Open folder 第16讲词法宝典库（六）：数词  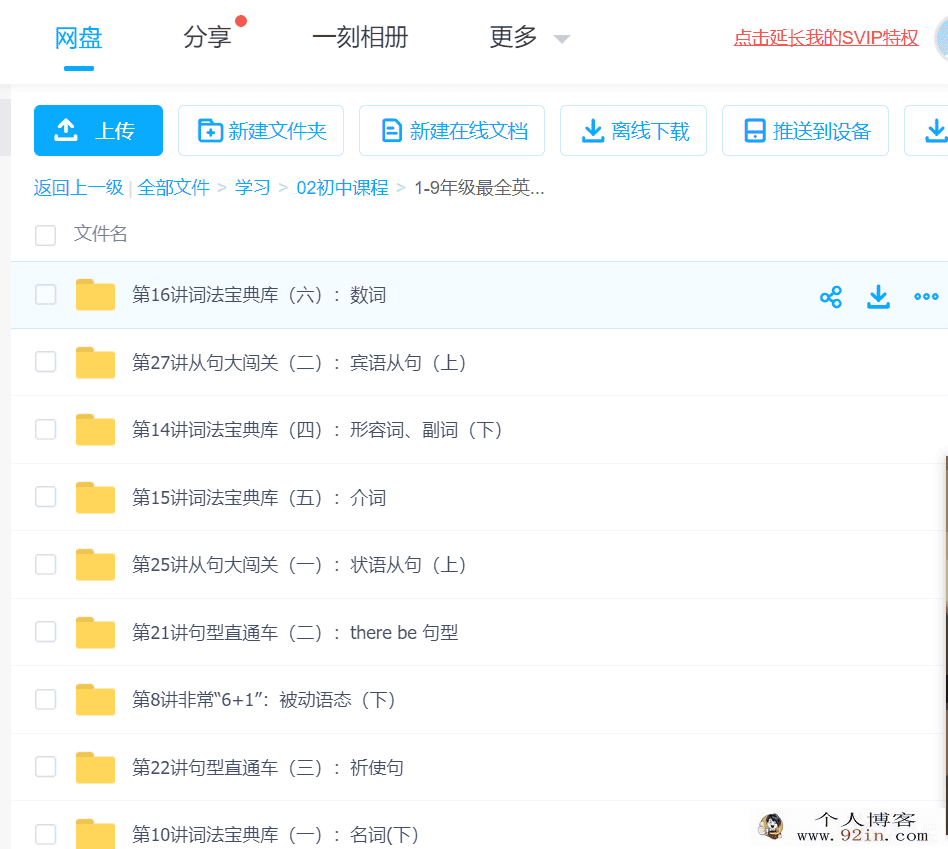pyautogui.click(x=259, y=295)
